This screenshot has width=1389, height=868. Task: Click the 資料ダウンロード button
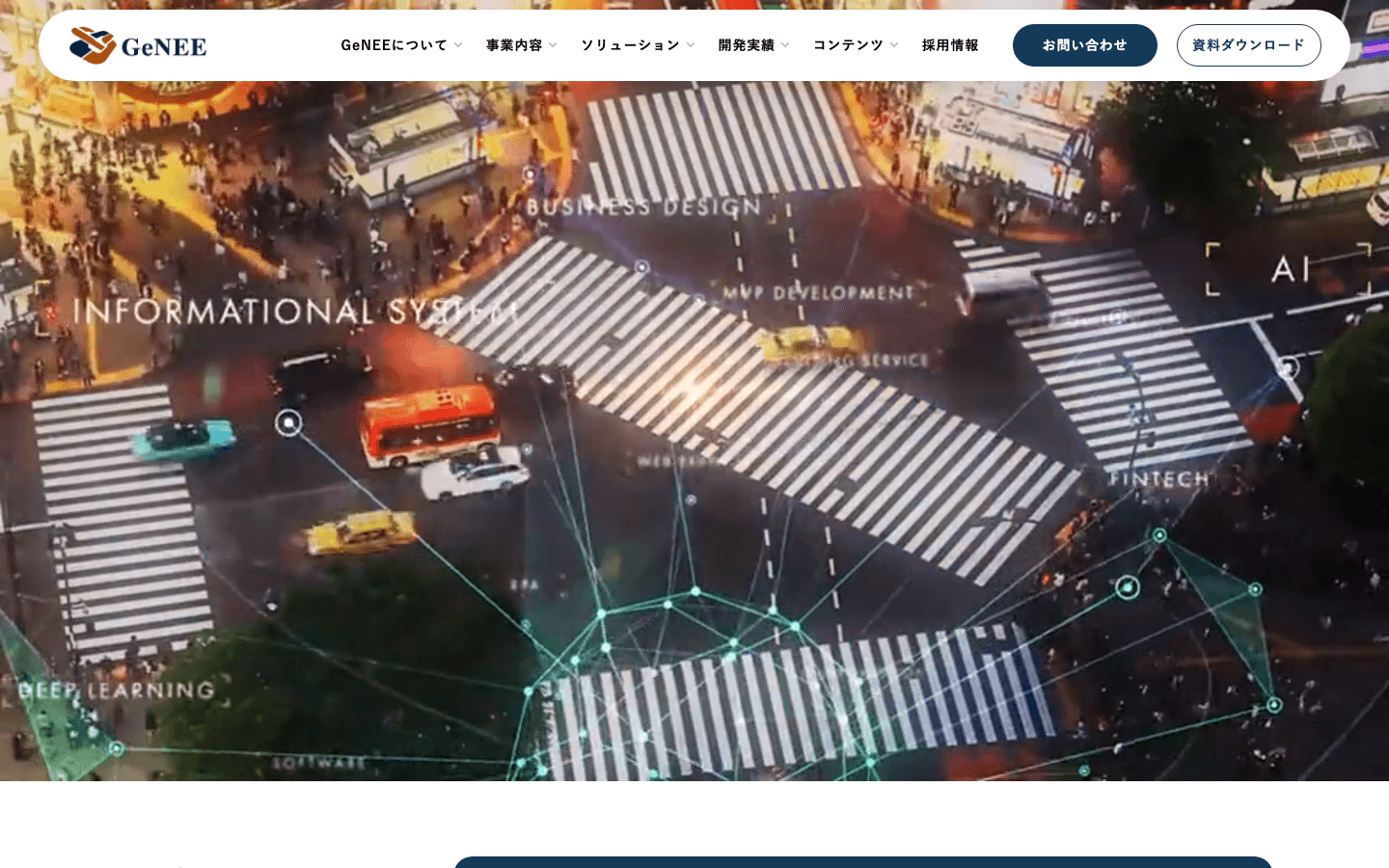point(1249,45)
